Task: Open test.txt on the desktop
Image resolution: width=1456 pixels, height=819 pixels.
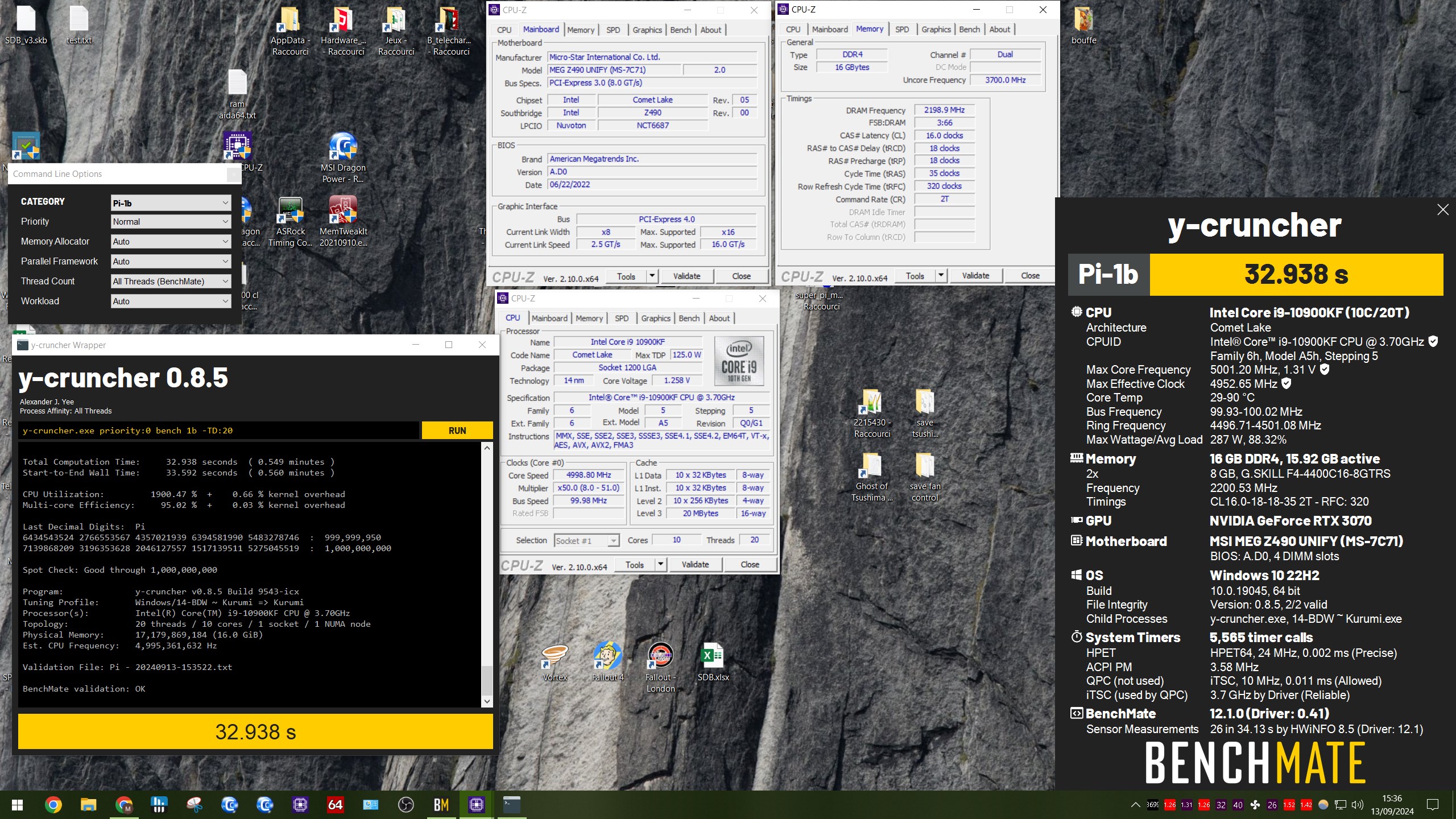Action: pyautogui.click(x=79, y=26)
